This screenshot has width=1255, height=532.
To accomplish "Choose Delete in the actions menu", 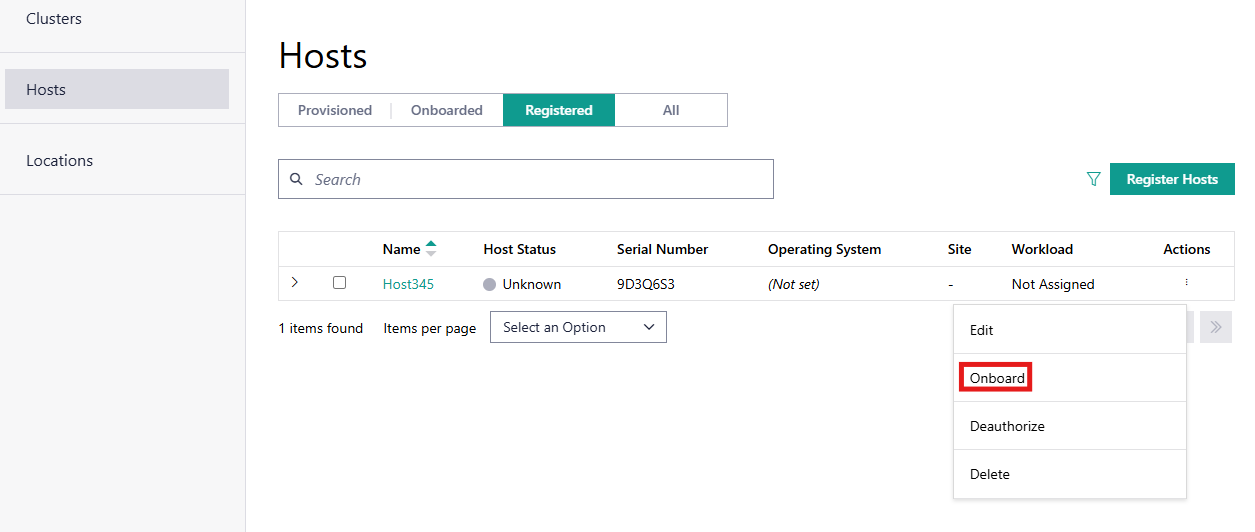I will click(989, 474).
